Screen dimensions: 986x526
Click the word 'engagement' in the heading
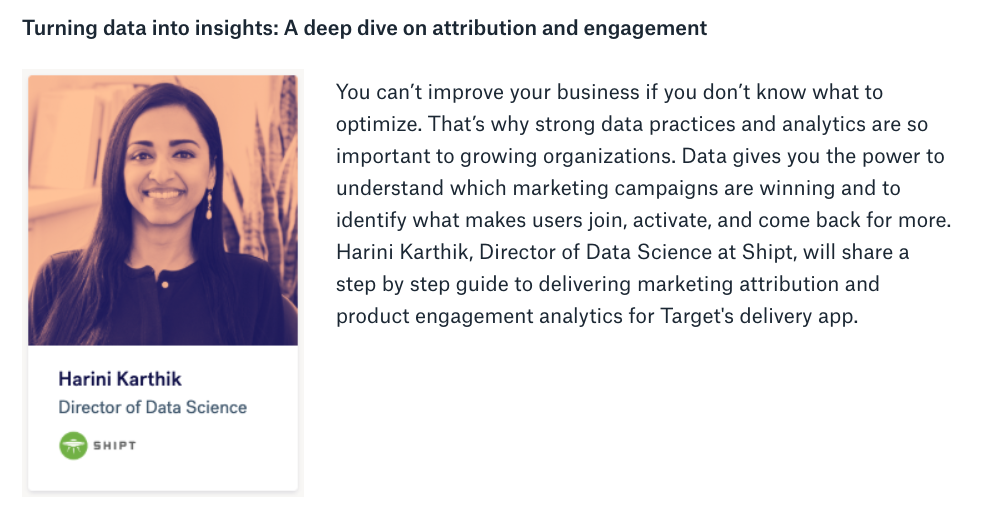[645, 30]
